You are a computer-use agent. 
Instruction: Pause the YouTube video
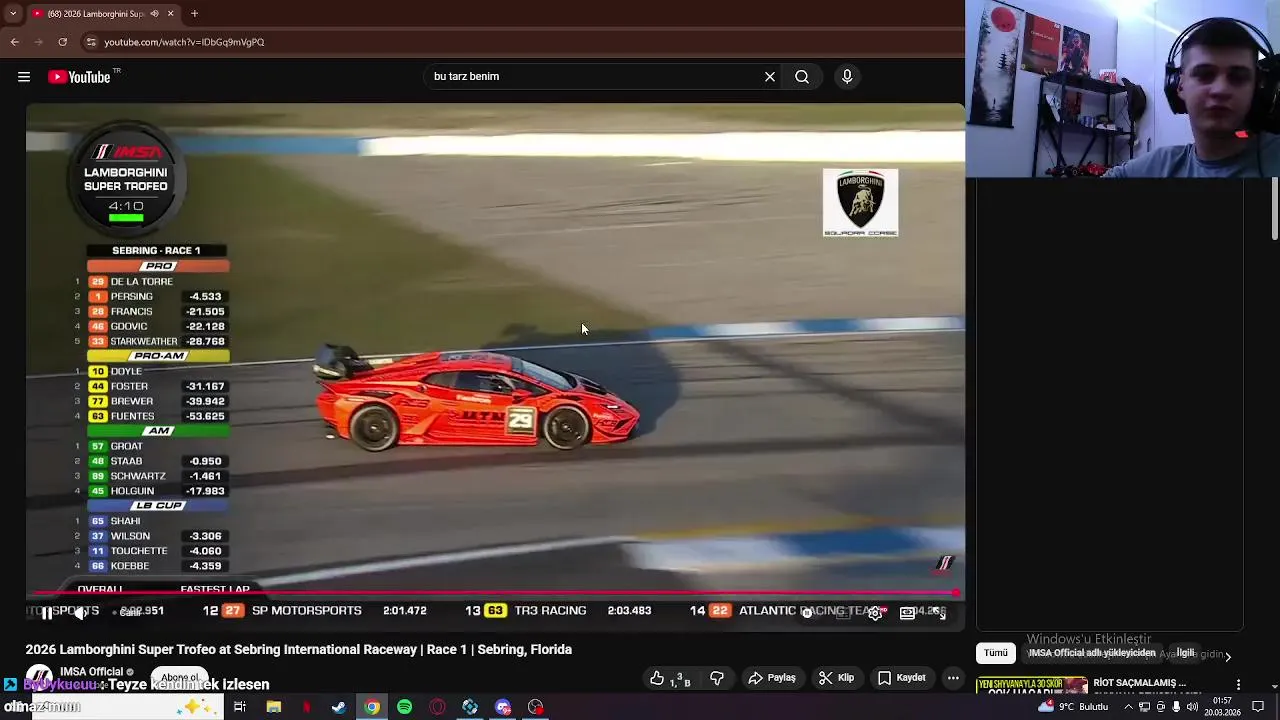coord(46,613)
